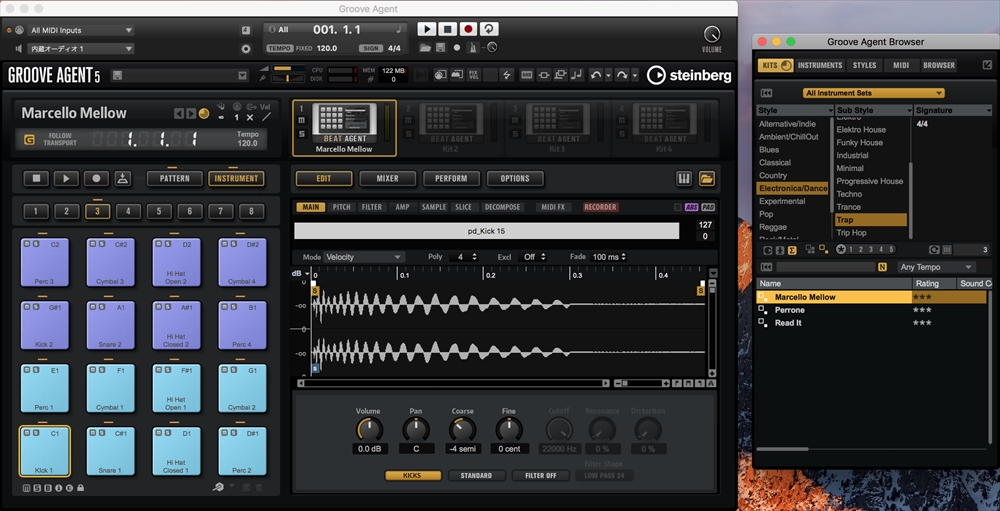Click the transport open-folder icon
Viewport: 1000px width, 511px height.
(x=425, y=48)
